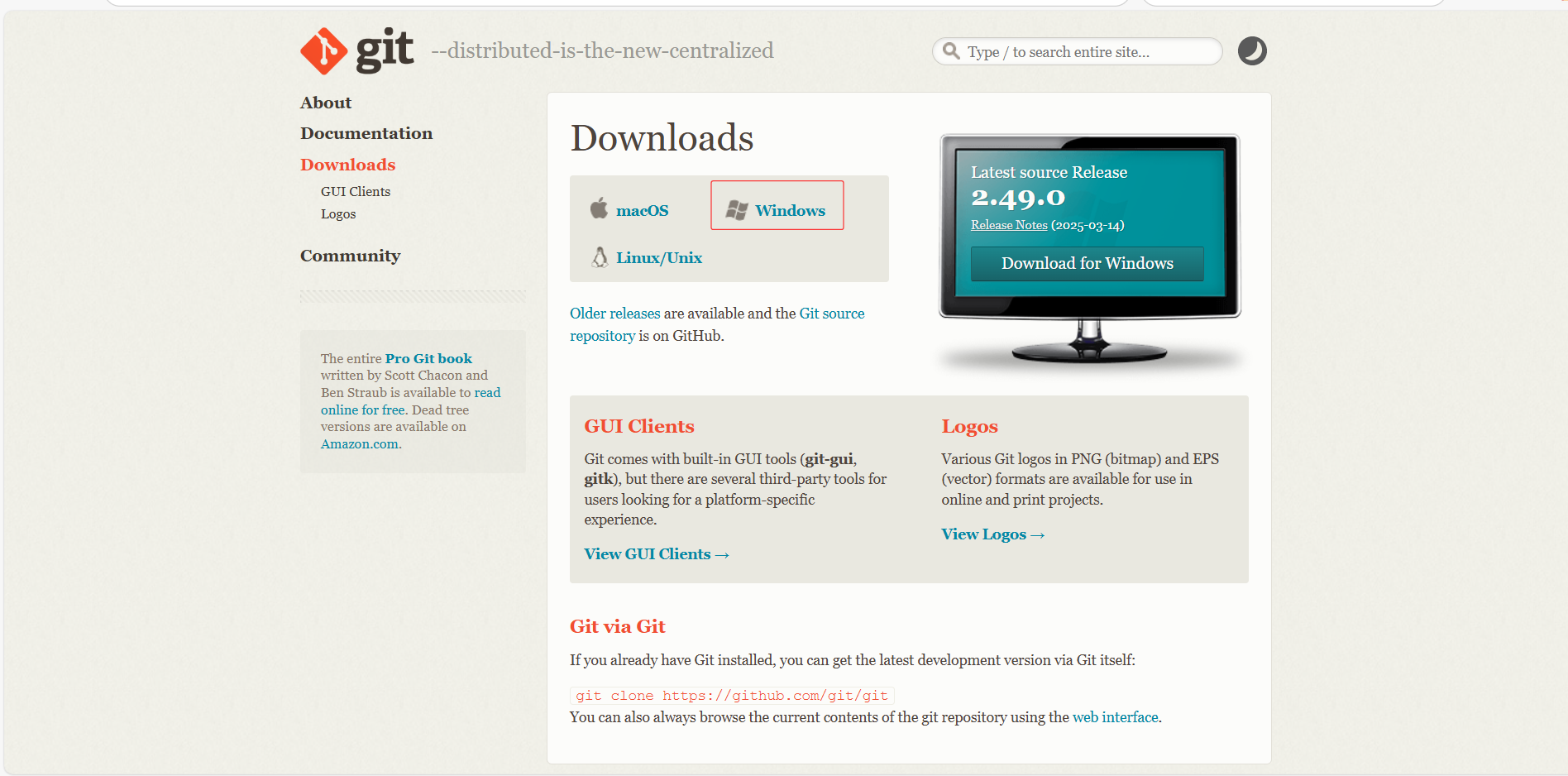
Task: Open GUI Clients in the sidebar submenu
Action: click(356, 191)
